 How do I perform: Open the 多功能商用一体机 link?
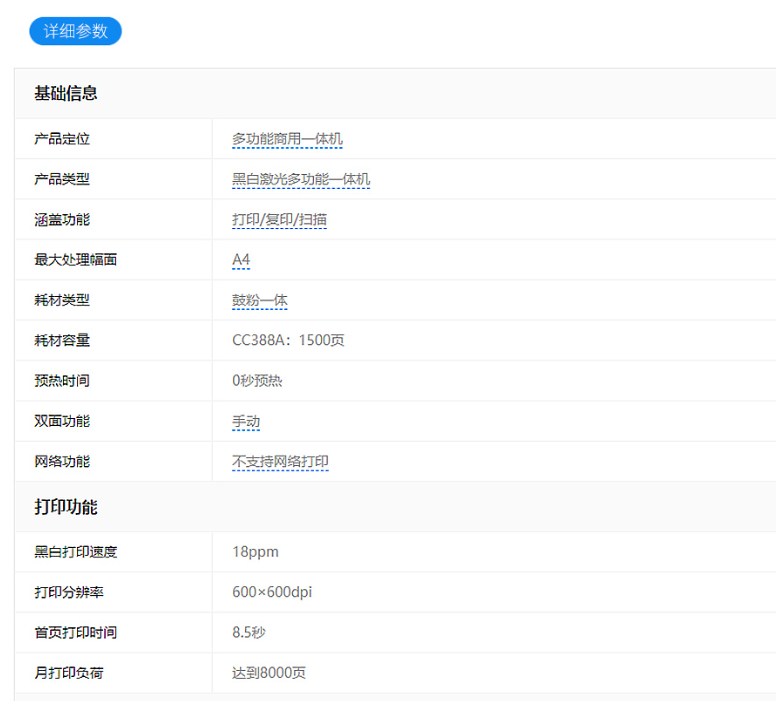(287, 139)
